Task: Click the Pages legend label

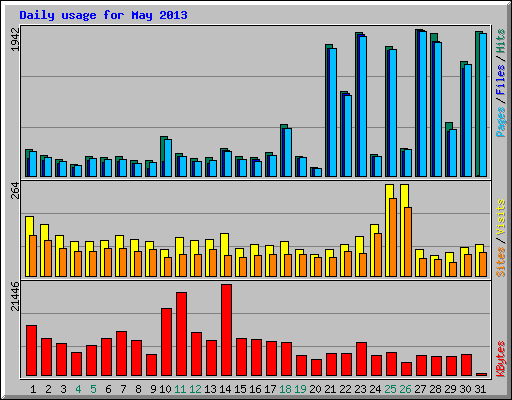Action: tap(501, 122)
